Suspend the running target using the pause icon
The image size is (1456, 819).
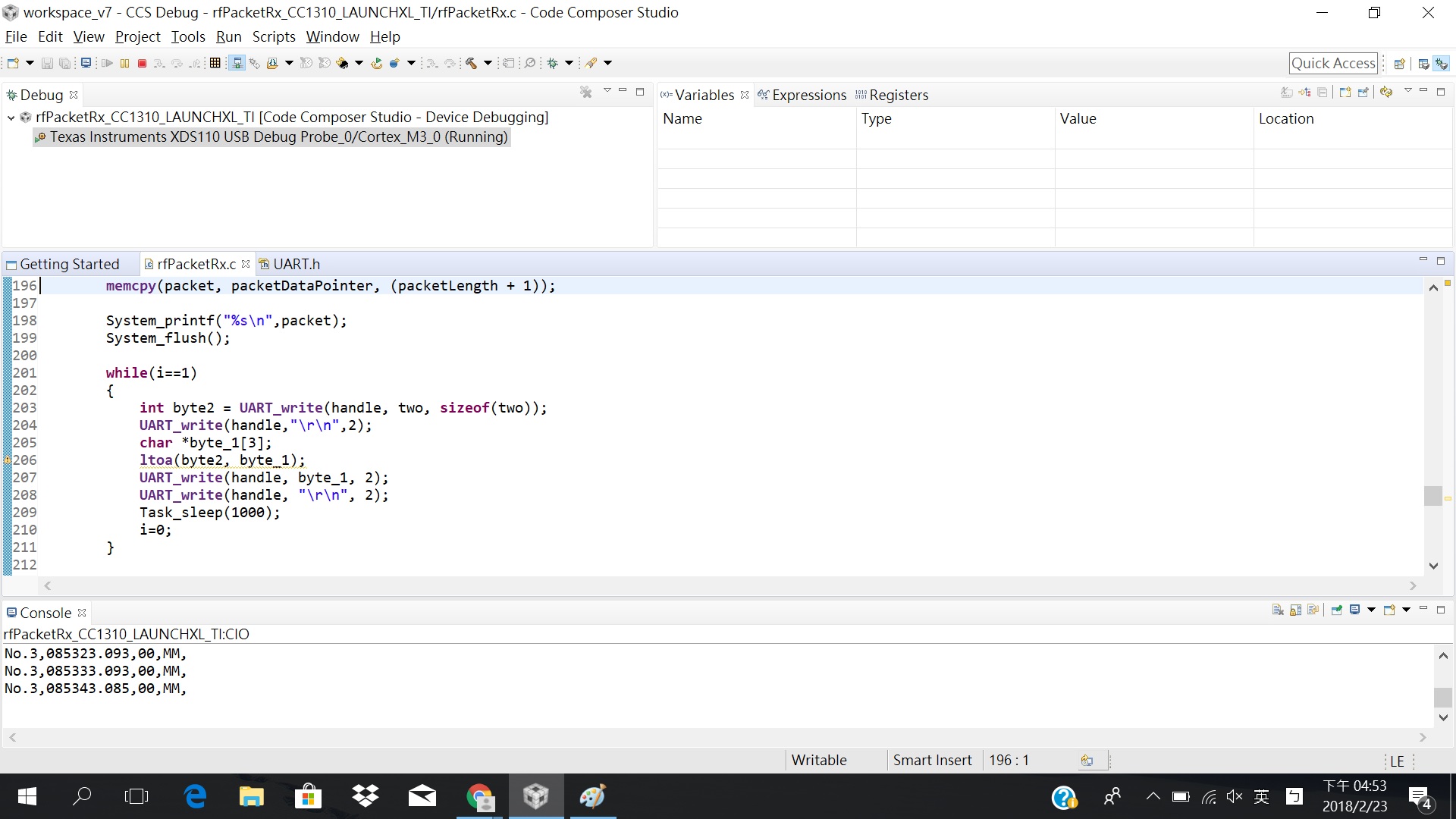124,63
